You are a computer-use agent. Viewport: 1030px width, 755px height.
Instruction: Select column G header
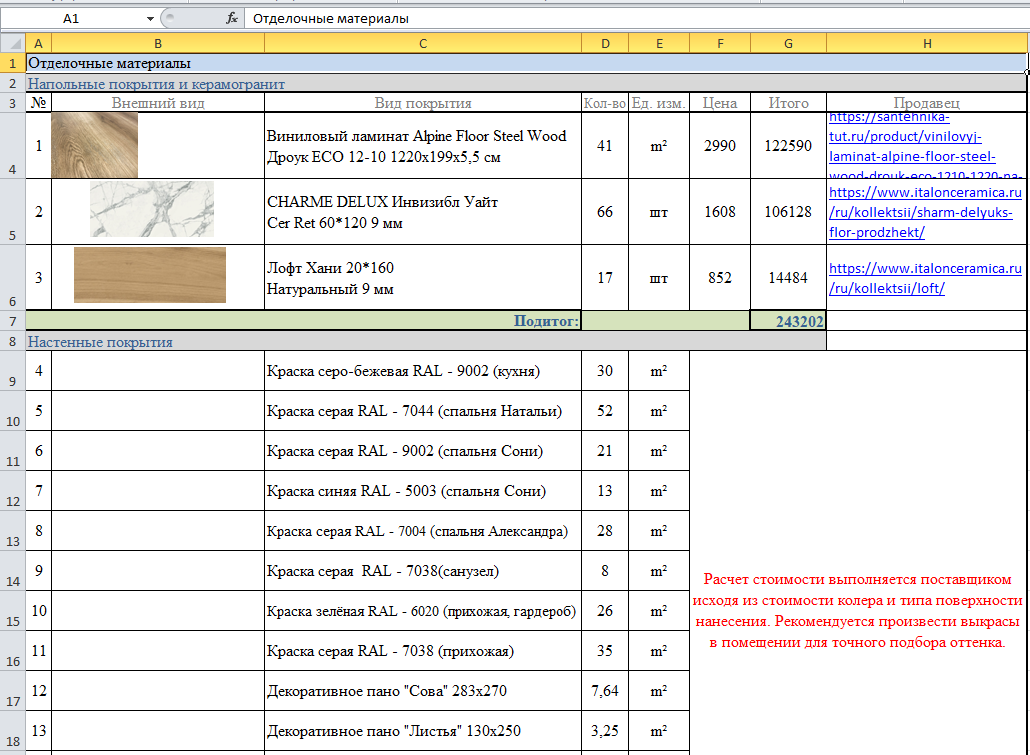(788, 43)
